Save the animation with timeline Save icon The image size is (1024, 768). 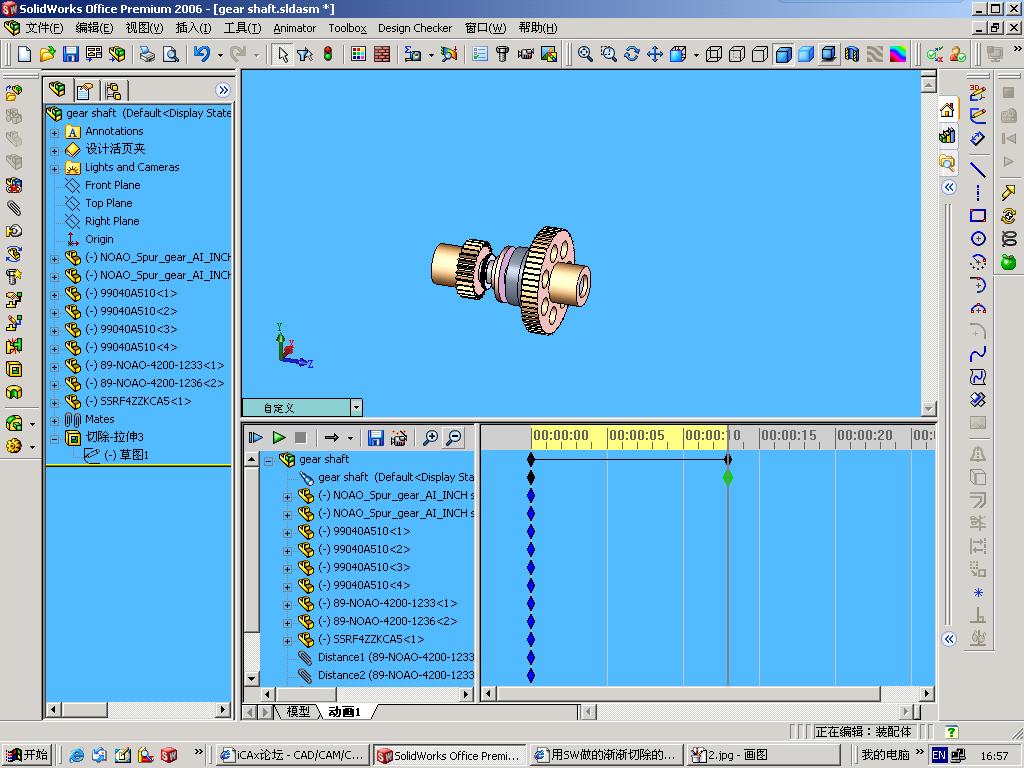(376, 438)
